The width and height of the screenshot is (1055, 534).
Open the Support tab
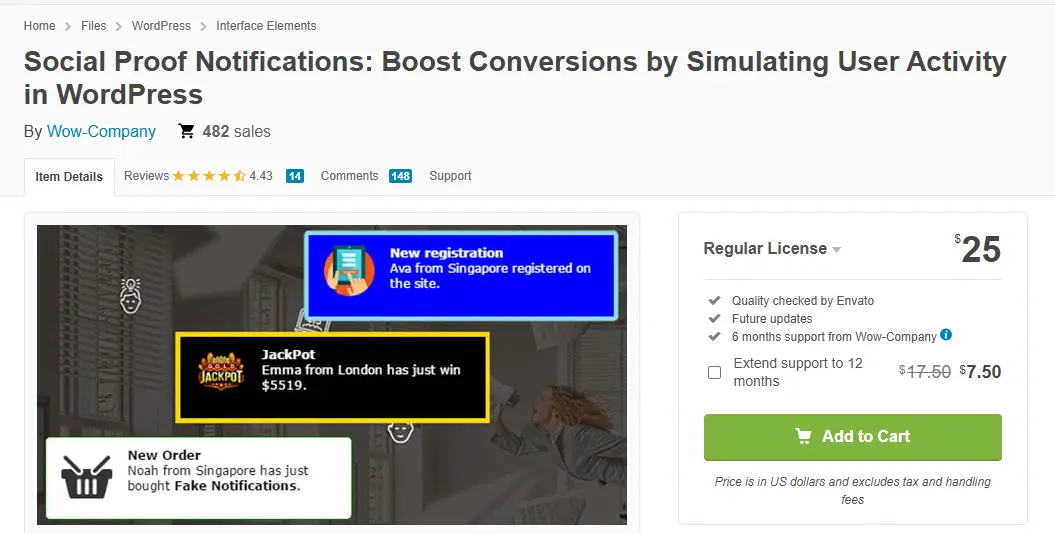pyautogui.click(x=450, y=176)
